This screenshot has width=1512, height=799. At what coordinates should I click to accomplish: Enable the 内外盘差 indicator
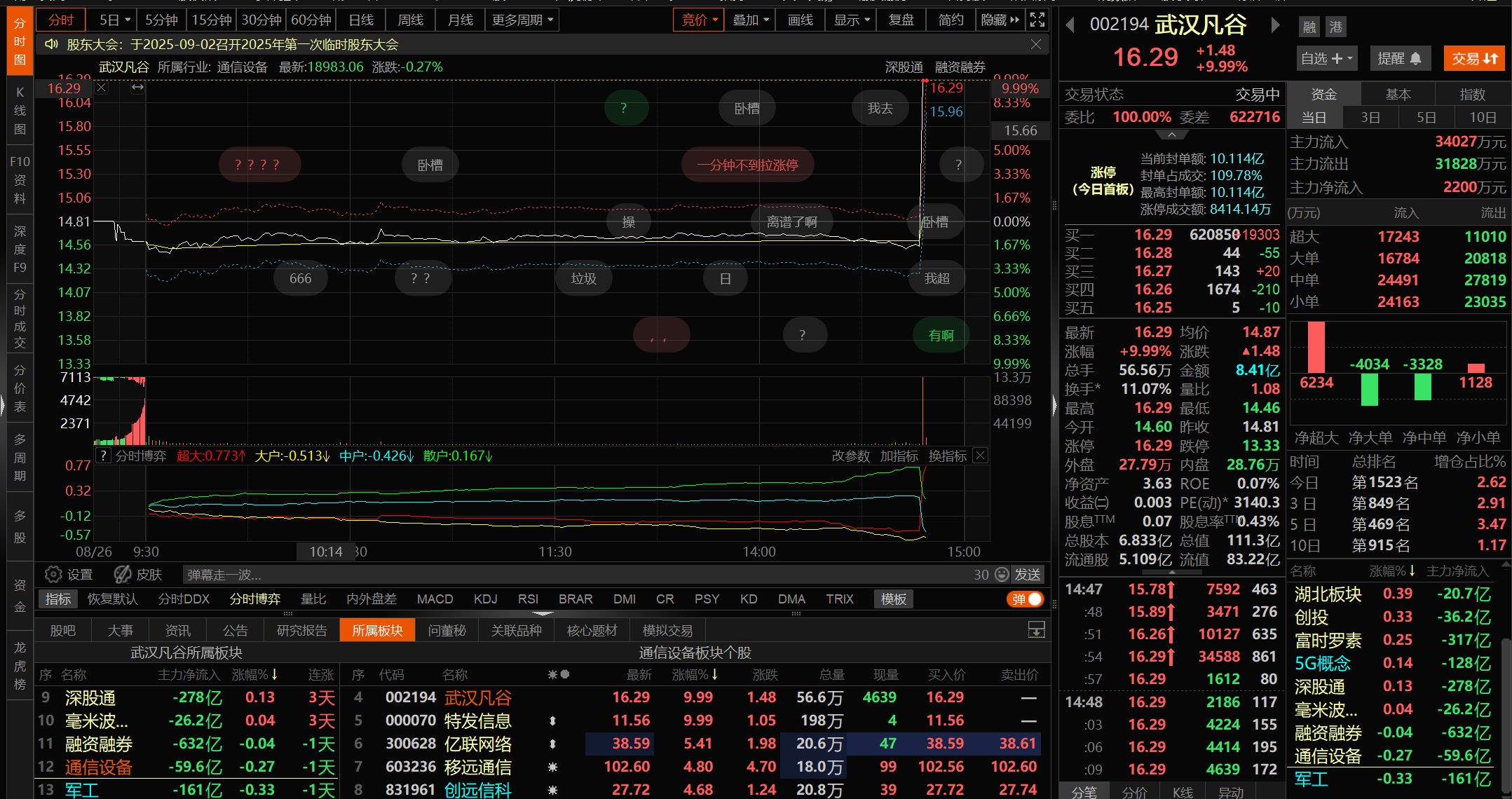[x=372, y=599]
